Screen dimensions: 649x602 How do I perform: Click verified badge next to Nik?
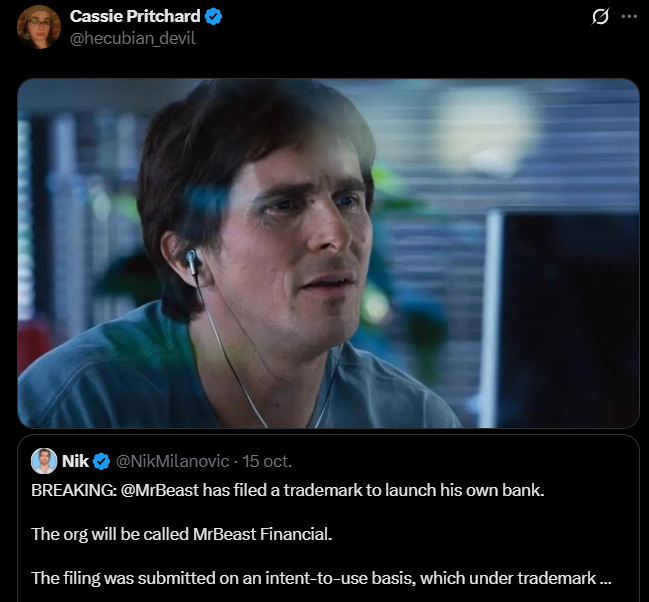pos(101,461)
